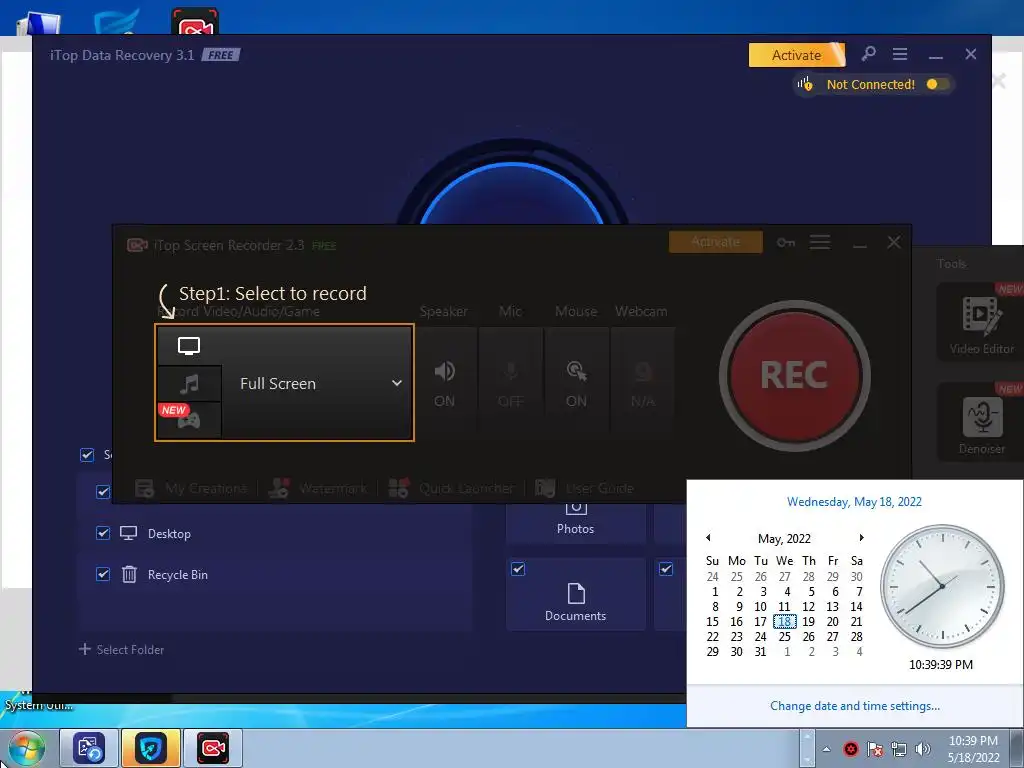Screen dimensions: 1024x768
Task: Select May 31 in the calendar
Action: click(x=761, y=652)
